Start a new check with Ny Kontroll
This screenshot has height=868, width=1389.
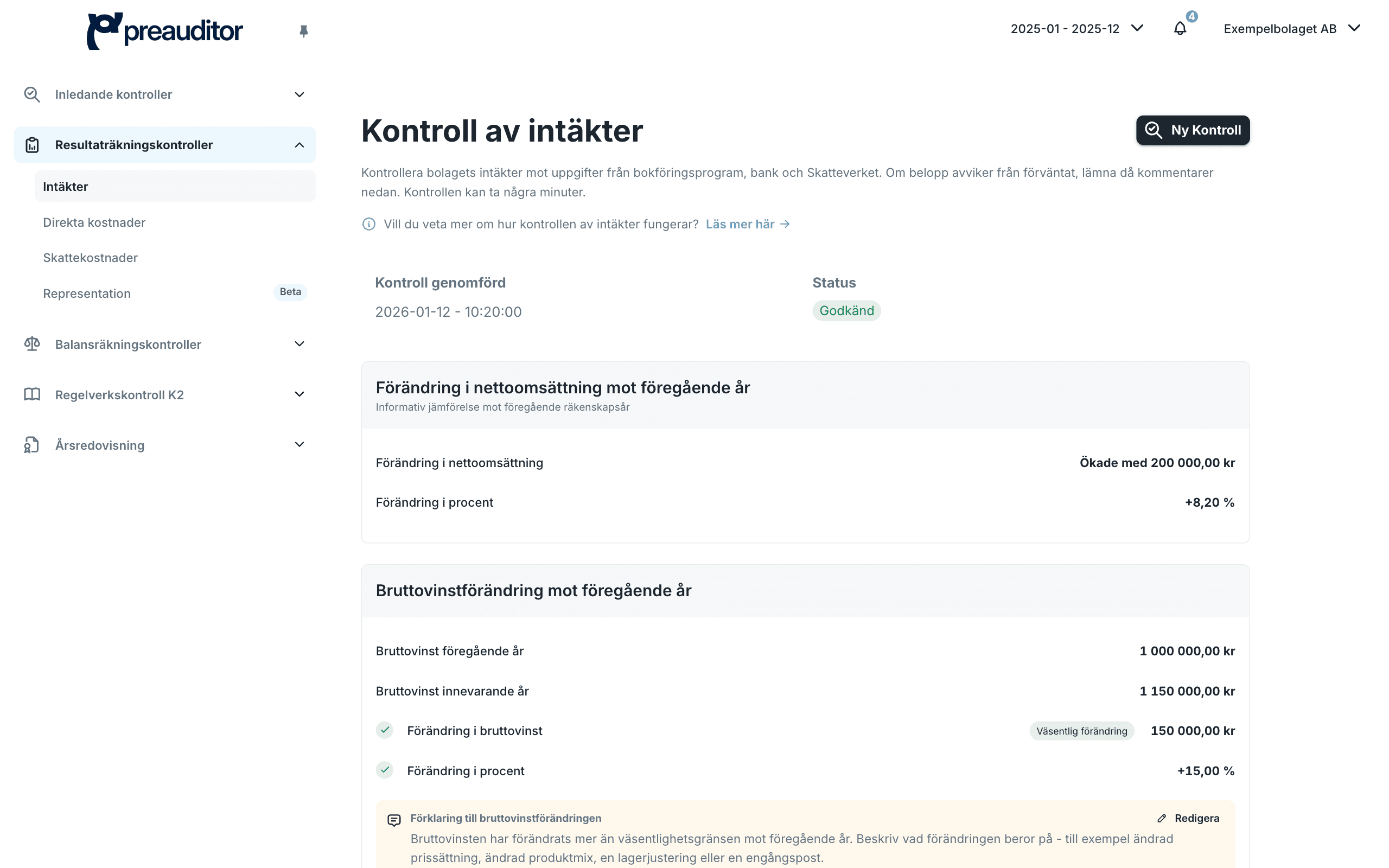coord(1193,130)
